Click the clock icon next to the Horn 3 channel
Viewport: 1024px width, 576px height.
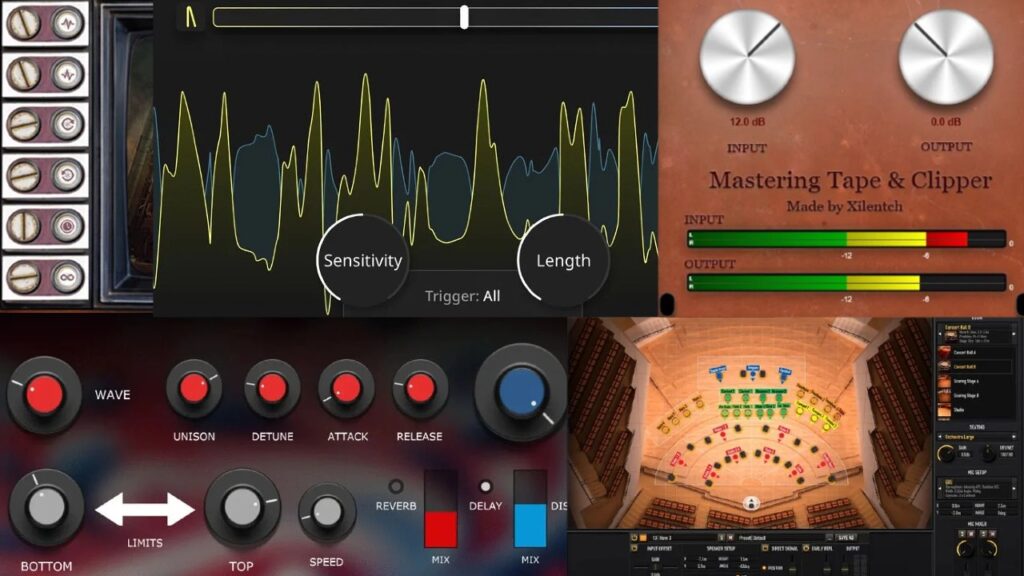coord(633,537)
